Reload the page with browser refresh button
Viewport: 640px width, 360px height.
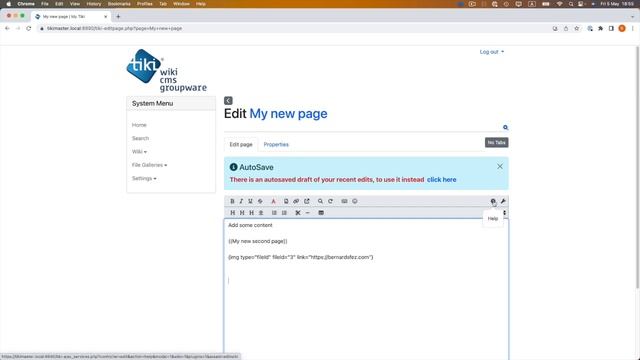point(29,29)
